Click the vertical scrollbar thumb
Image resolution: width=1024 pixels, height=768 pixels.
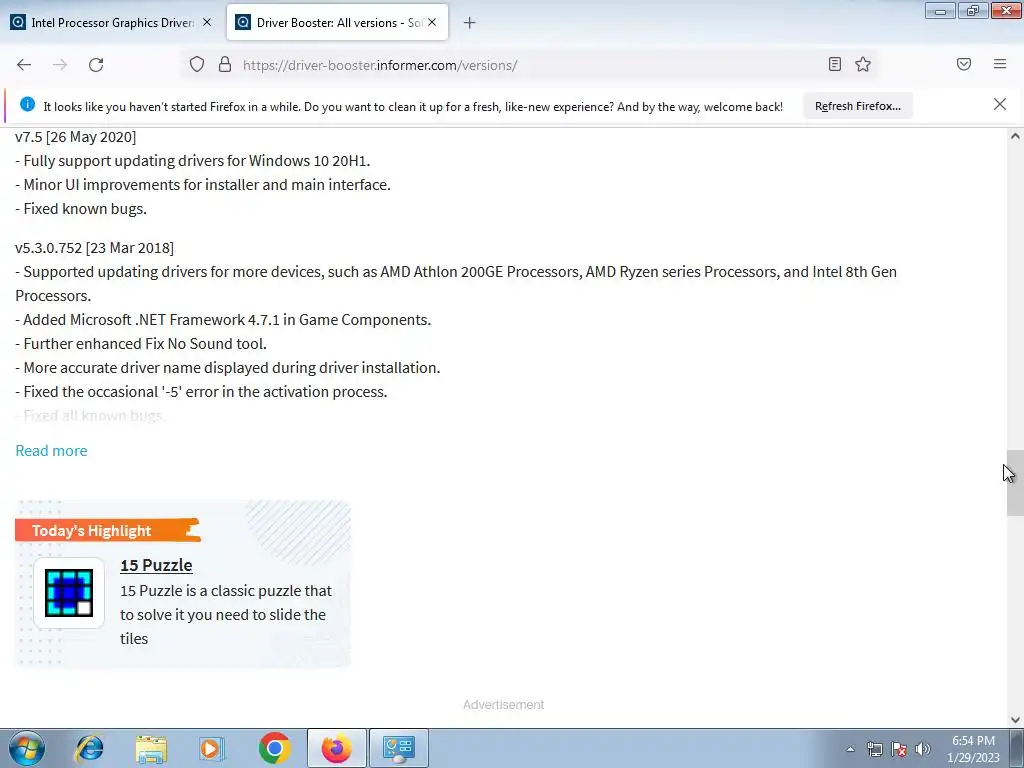[x=1015, y=483]
